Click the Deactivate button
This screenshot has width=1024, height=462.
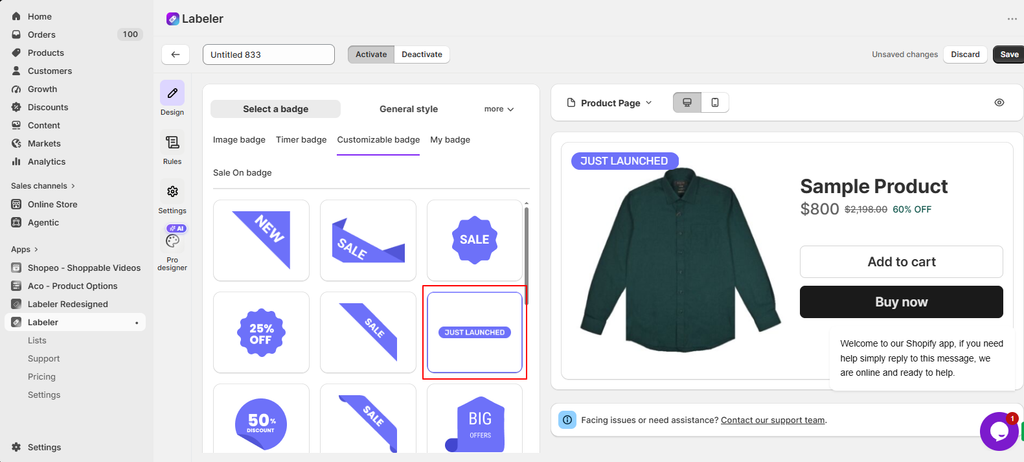422,54
